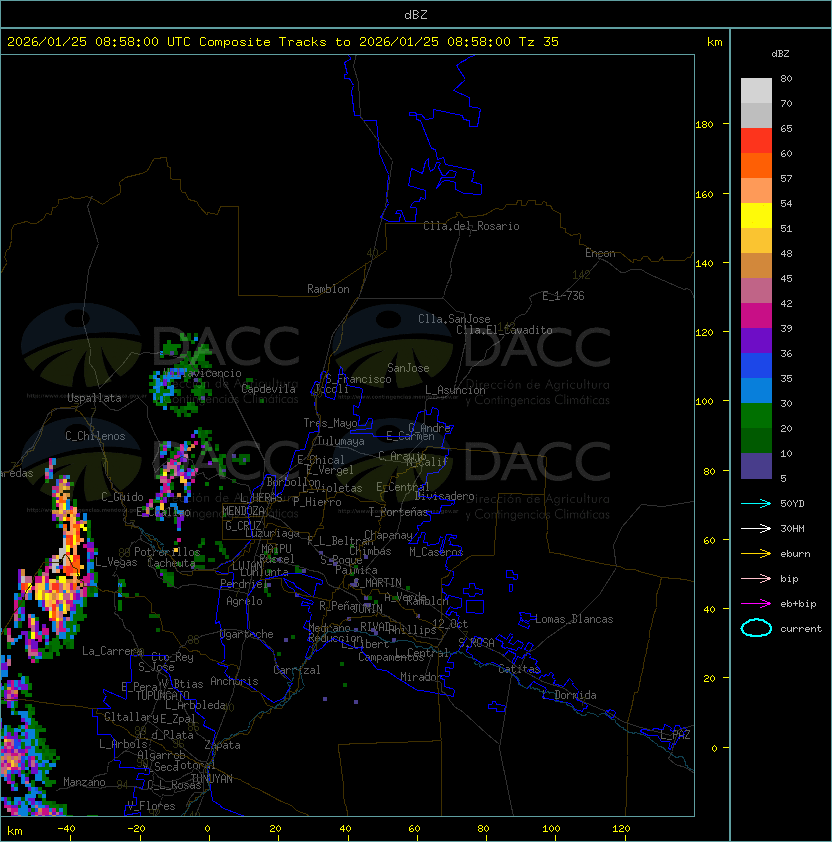Select the light gray 80 dBZ swatch
Screen dimensions: 832x842
click(756, 91)
